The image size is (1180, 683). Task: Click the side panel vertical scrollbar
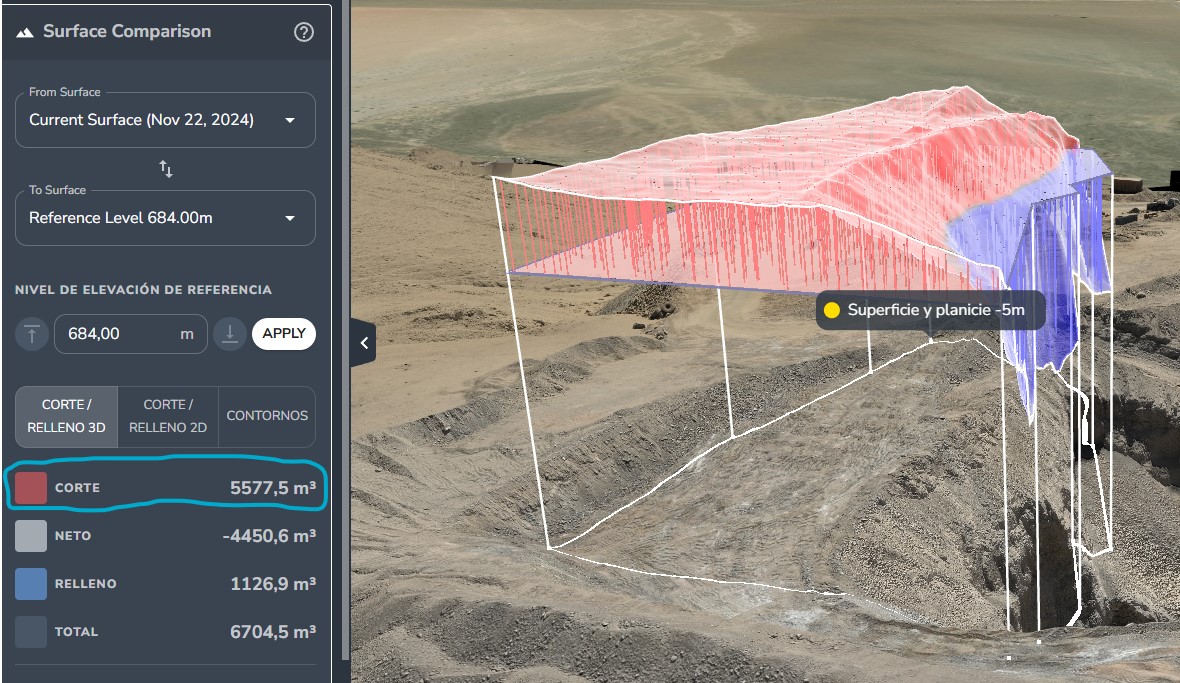(x=346, y=330)
